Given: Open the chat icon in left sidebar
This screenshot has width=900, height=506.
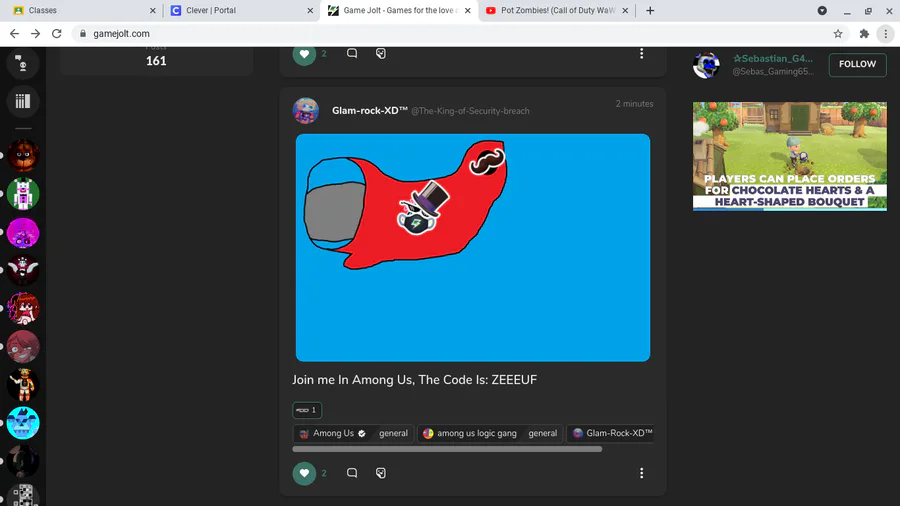Looking at the screenshot, I should 23,63.
